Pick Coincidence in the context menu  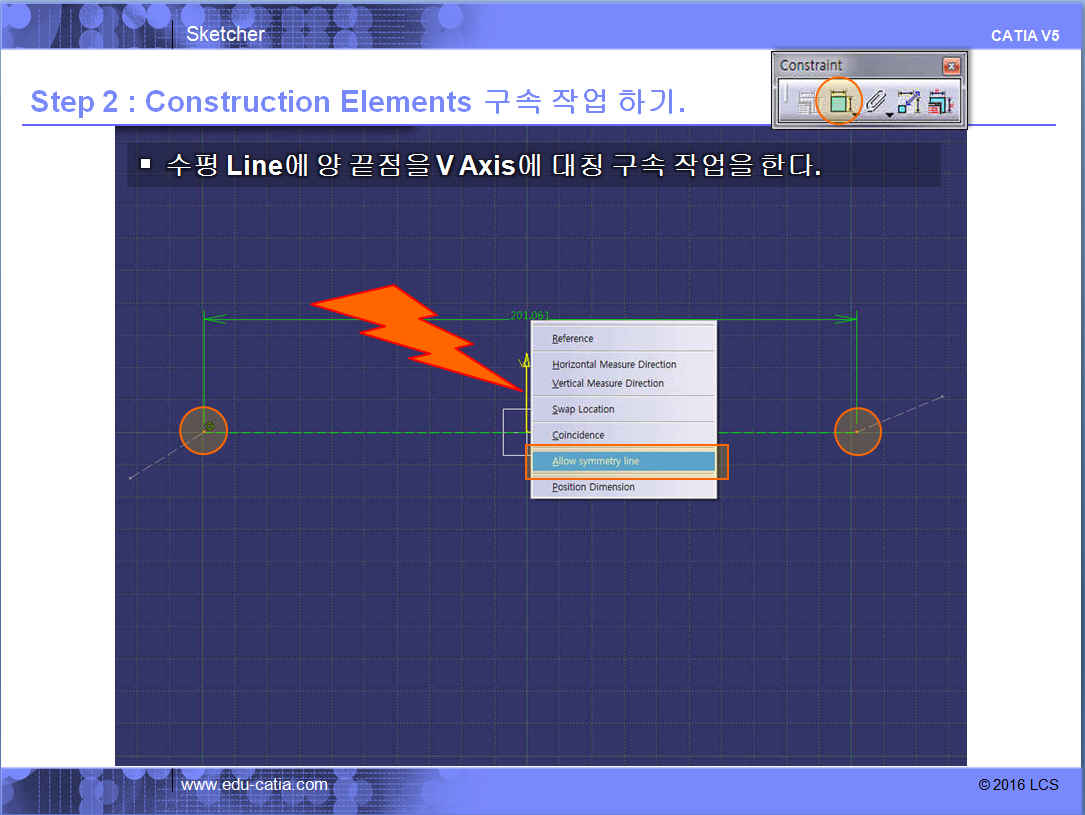pyautogui.click(x=578, y=436)
